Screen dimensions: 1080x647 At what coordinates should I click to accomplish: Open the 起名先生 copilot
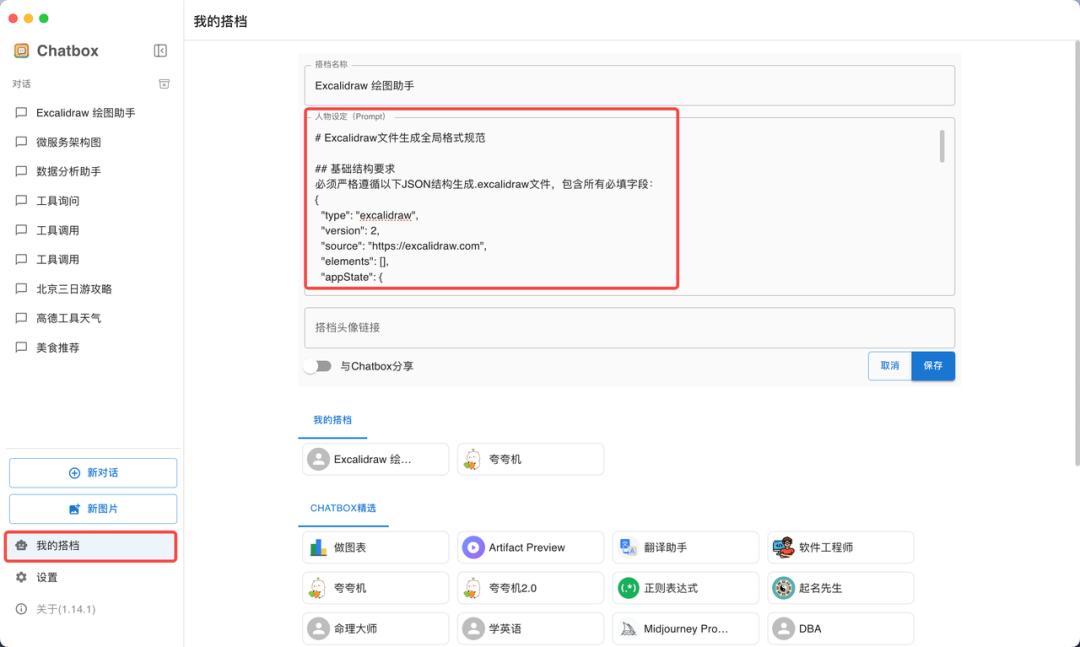tap(840, 588)
